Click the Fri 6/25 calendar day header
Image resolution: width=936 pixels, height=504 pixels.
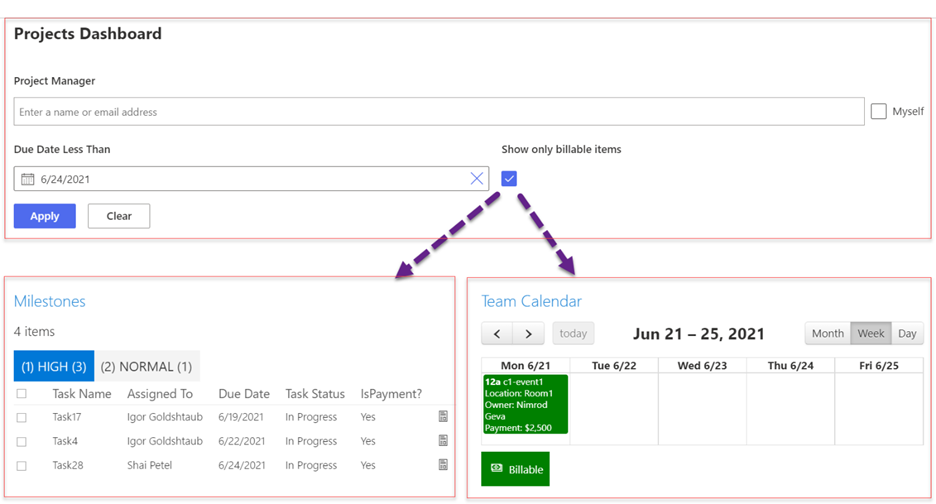pos(879,365)
